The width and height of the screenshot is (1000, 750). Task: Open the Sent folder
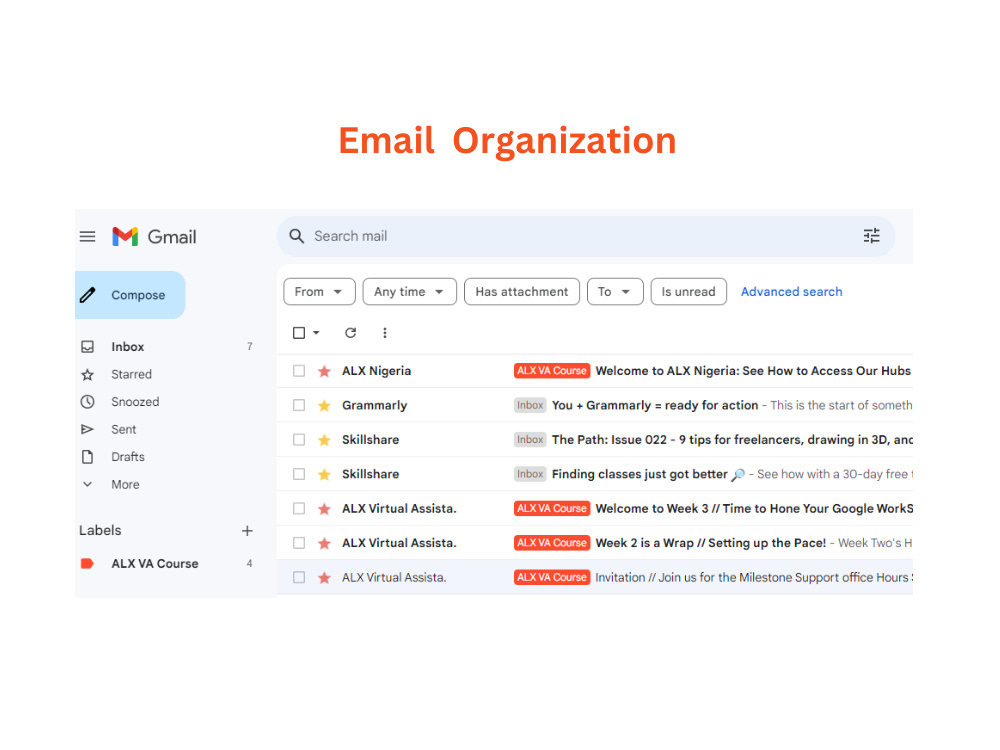[124, 429]
